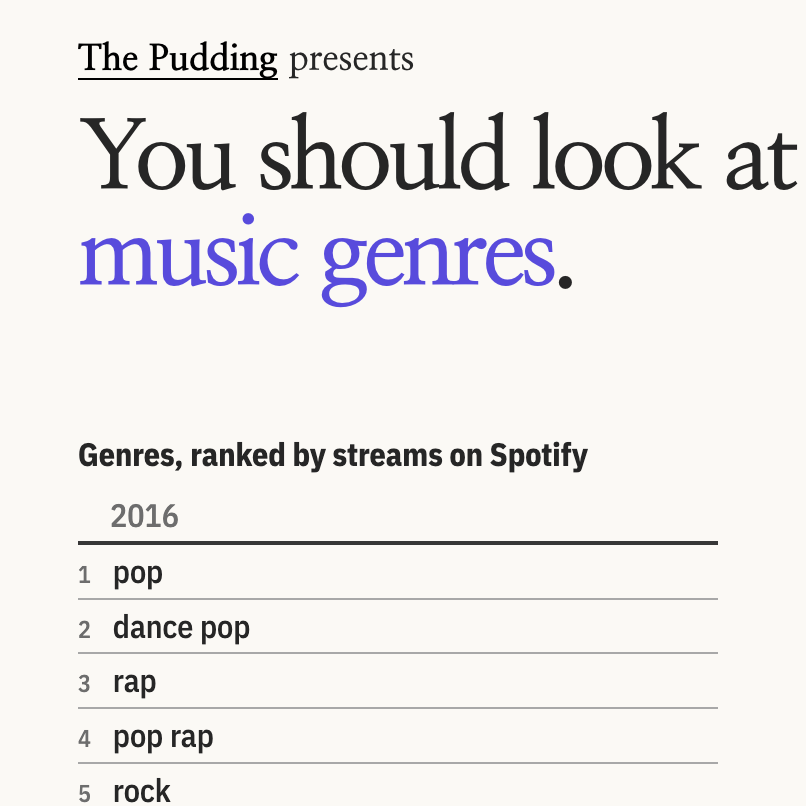This screenshot has width=806, height=806.
Task: Click rank number 4 beside pop rap
Action: [x=84, y=739]
